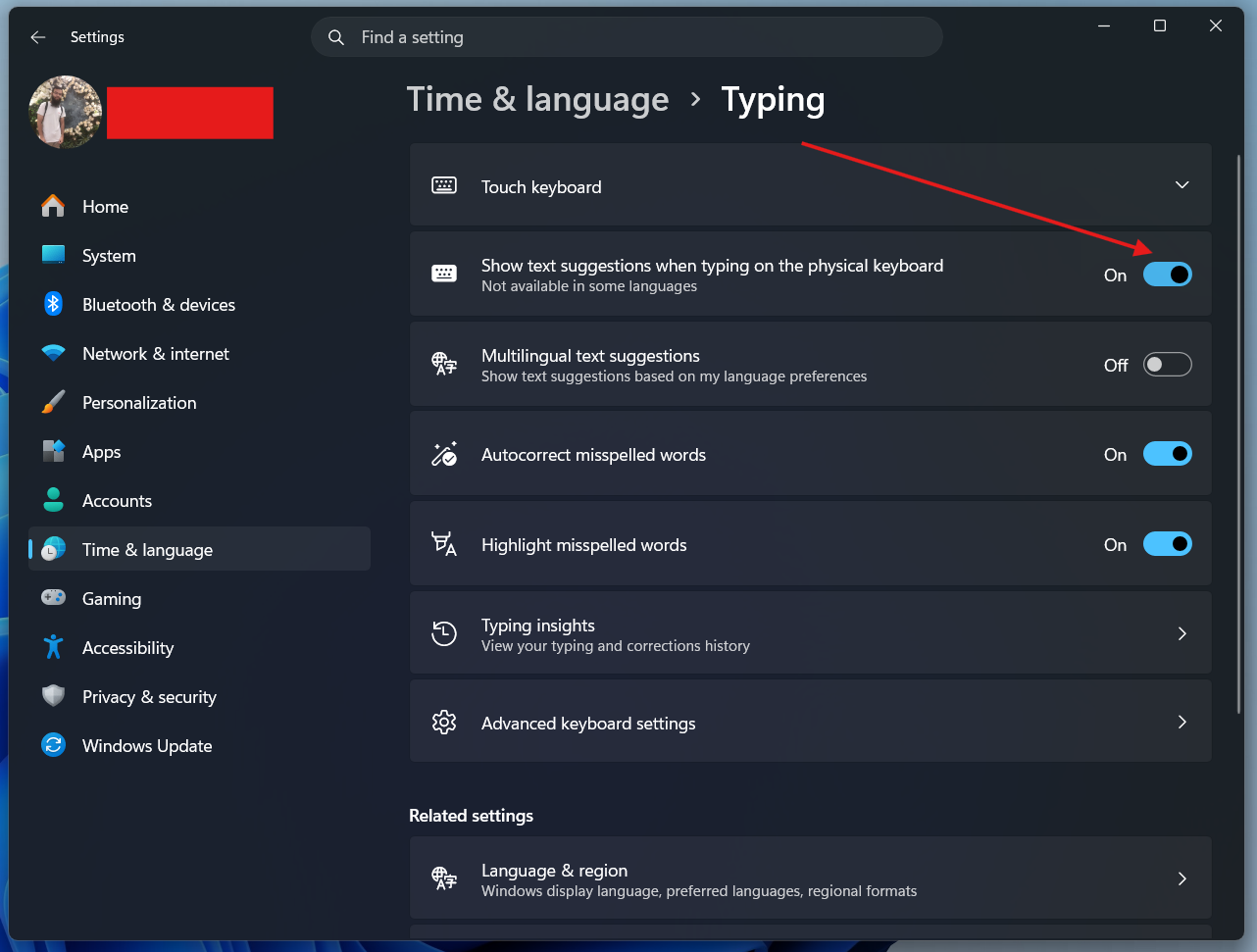Click the Privacy shield icon
The height and width of the screenshot is (952, 1257).
pos(53,696)
